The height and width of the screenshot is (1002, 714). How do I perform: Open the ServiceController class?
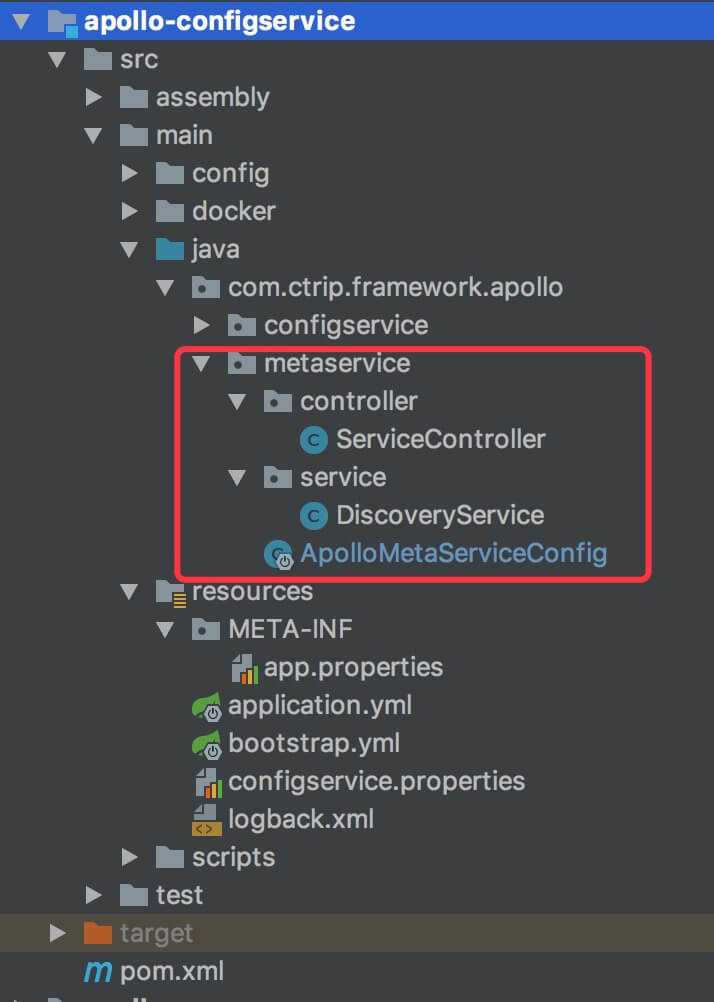pos(440,439)
